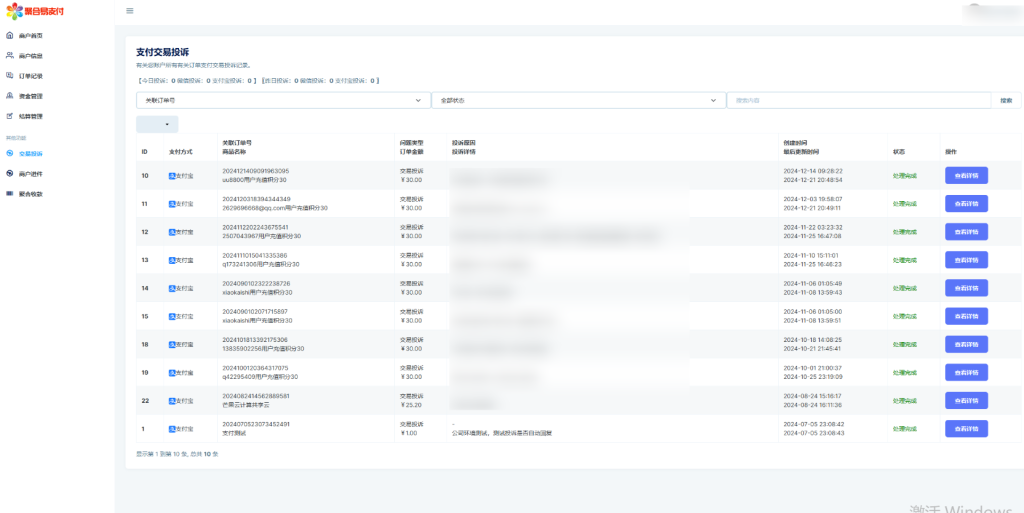This screenshot has width=1024, height=513.
Task: Click the Alipay icon in row ID 10
Action: click(171, 175)
